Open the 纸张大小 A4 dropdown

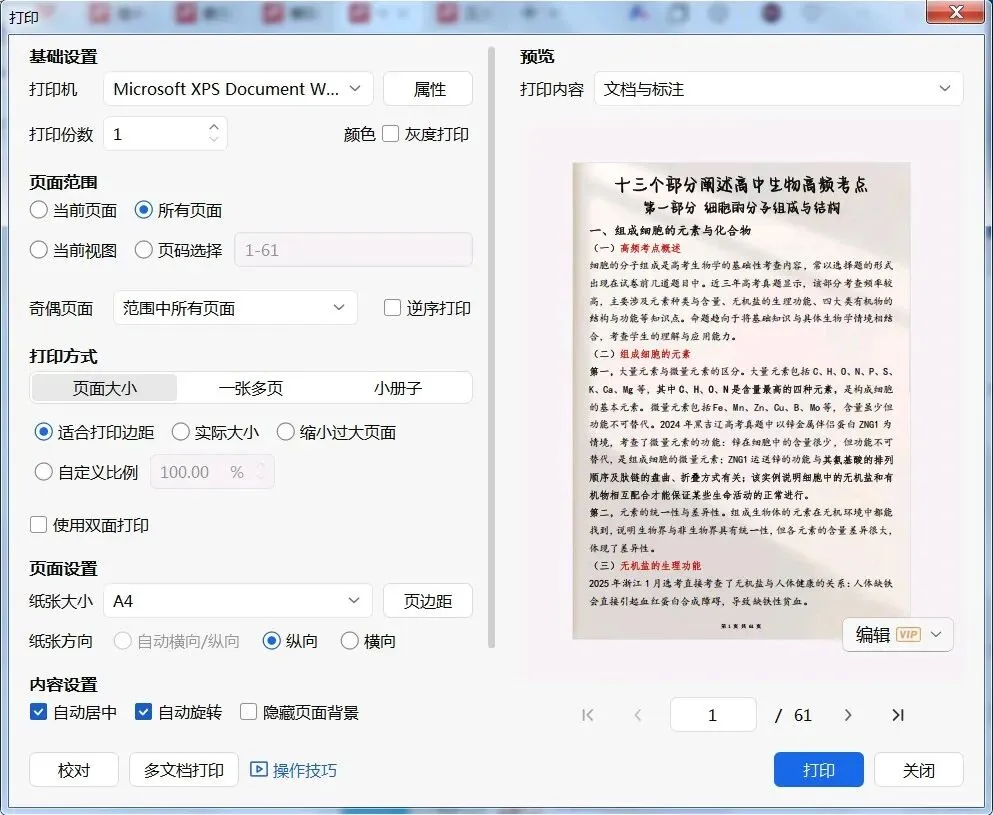pos(237,600)
